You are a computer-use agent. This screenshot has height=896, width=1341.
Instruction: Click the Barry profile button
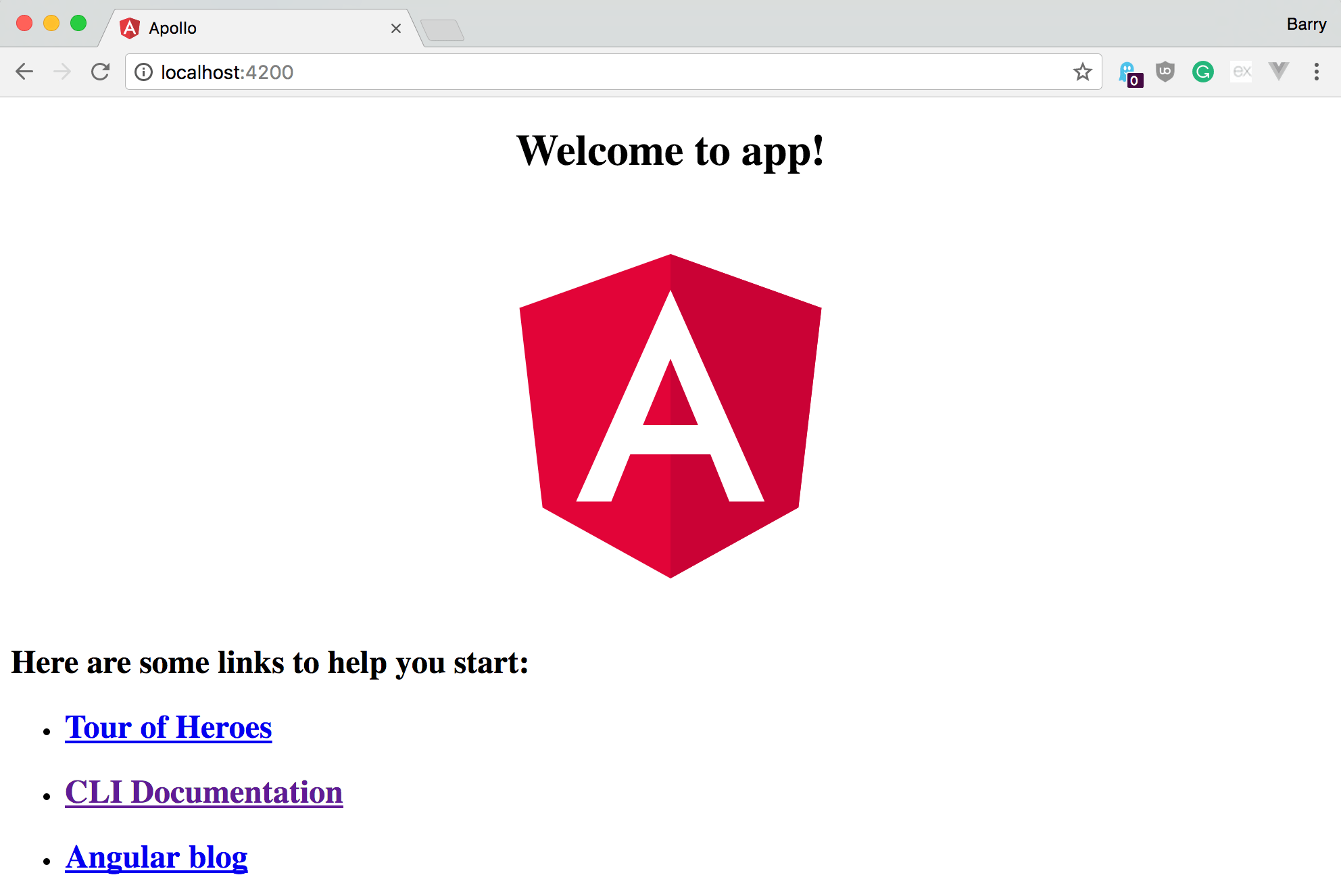click(1306, 24)
